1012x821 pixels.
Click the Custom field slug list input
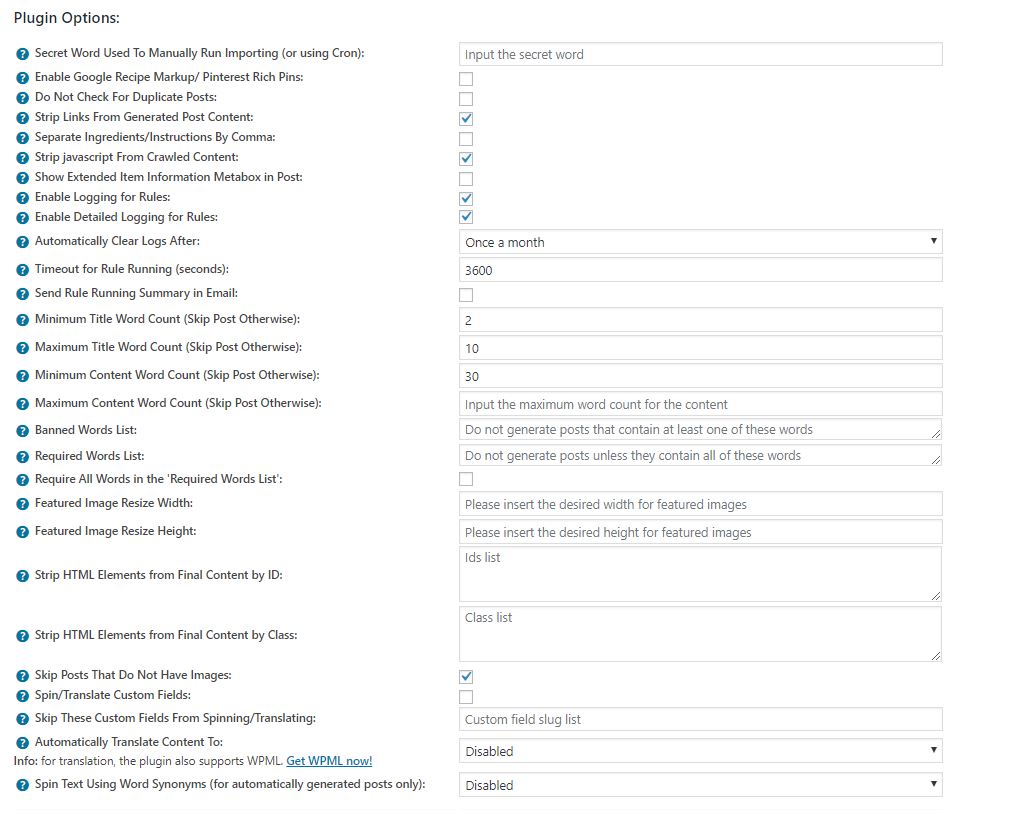(x=700, y=719)
